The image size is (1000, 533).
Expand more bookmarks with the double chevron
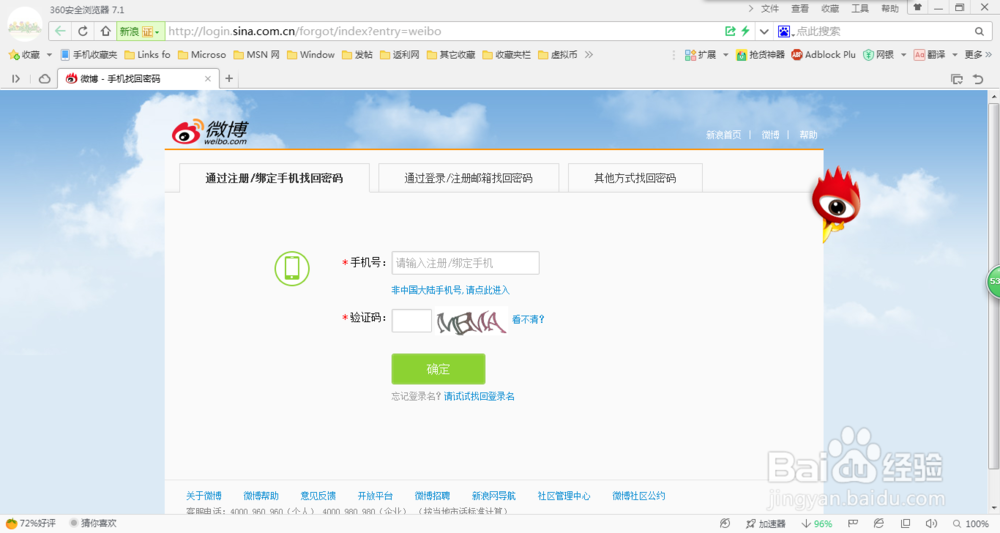[589, 55]
